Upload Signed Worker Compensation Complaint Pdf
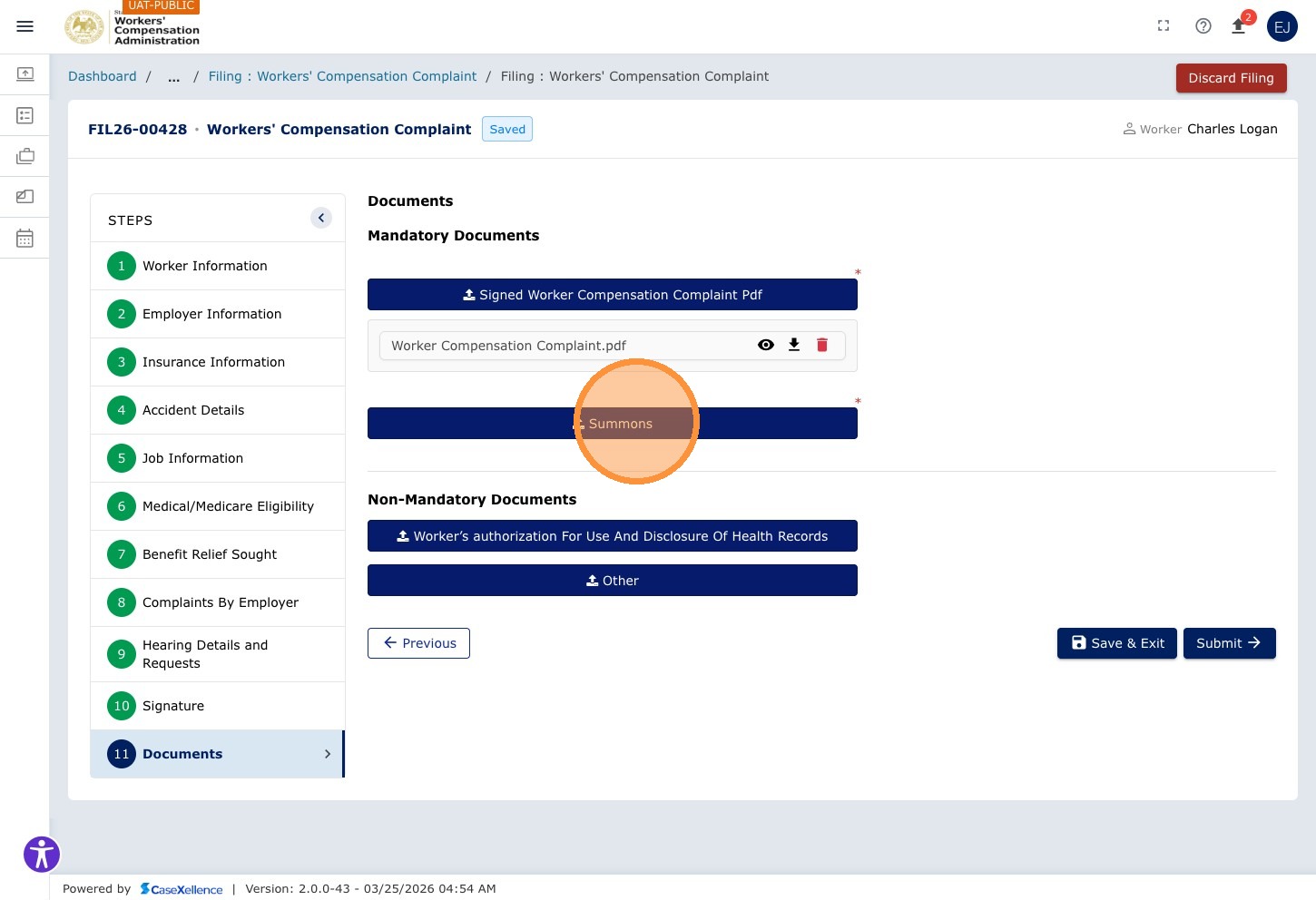The width and height of the screenshot is (1316, 900). pyautogui.click(x=613, y=295)
